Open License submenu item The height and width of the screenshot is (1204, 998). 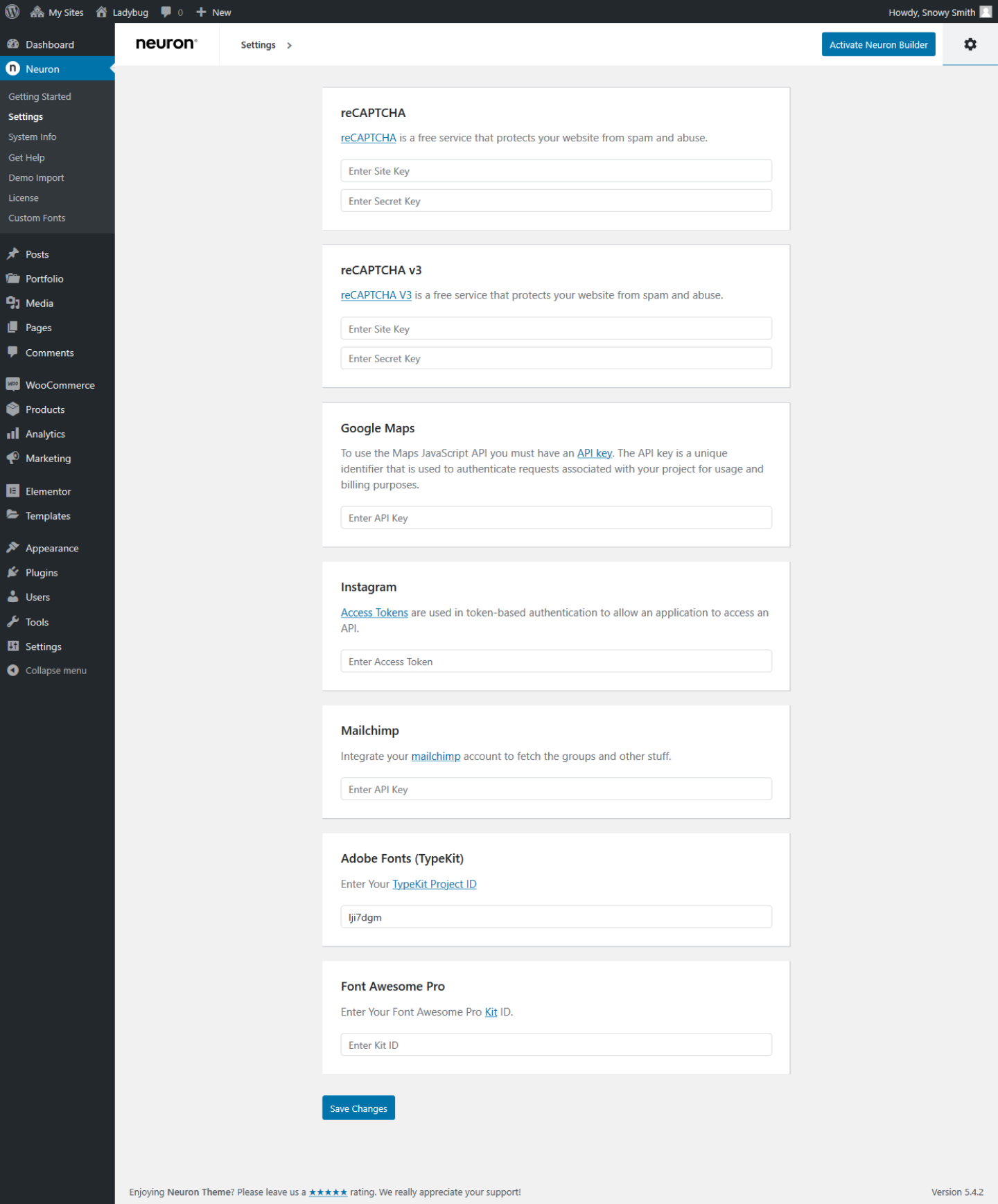24,197
